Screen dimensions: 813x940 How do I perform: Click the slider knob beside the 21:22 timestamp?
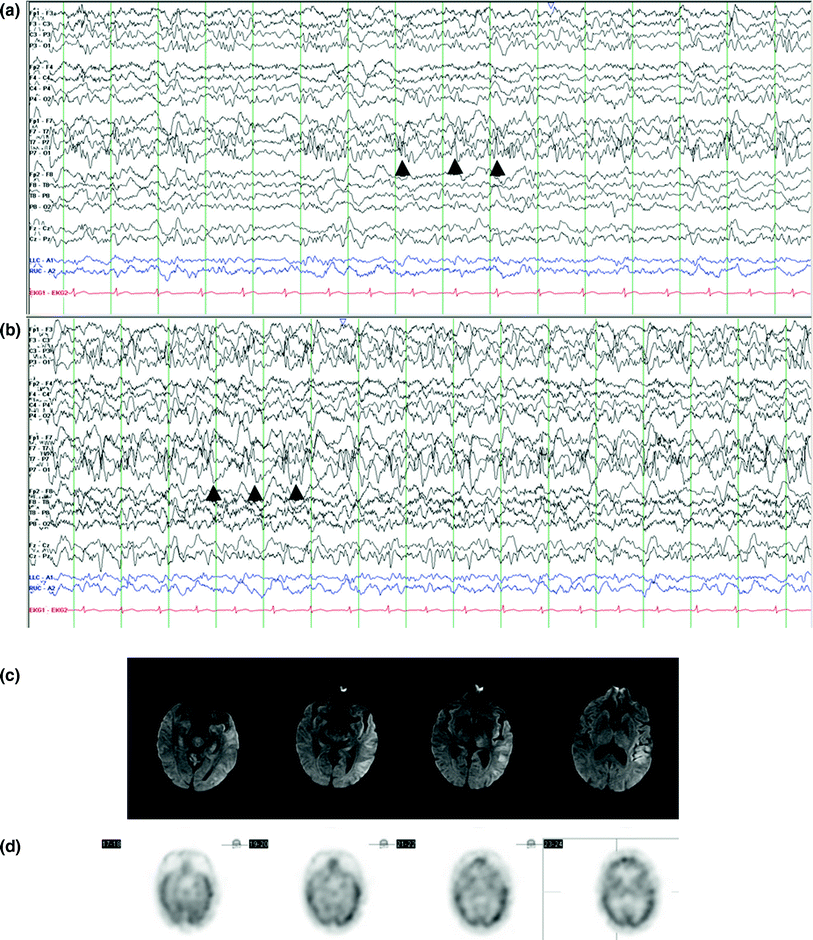[x=384, y=843]
